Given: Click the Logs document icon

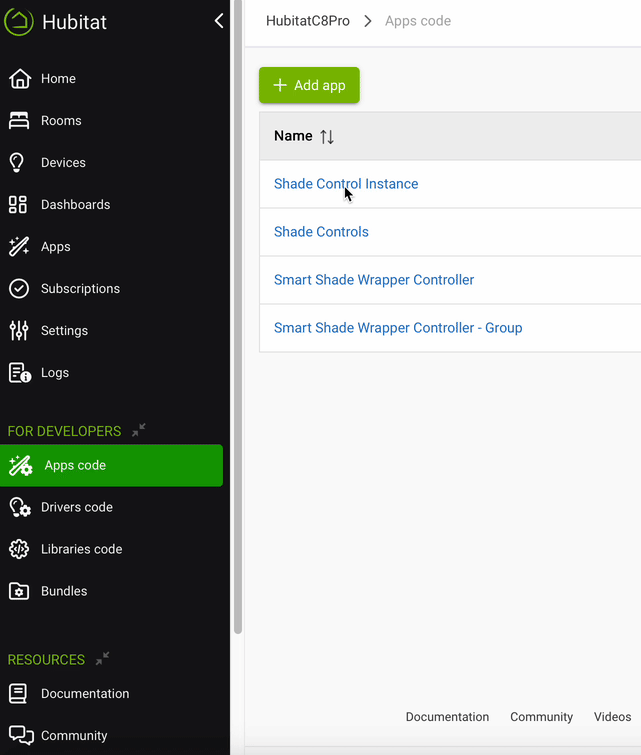Looking at the screenshot, I should click(20, 373).
